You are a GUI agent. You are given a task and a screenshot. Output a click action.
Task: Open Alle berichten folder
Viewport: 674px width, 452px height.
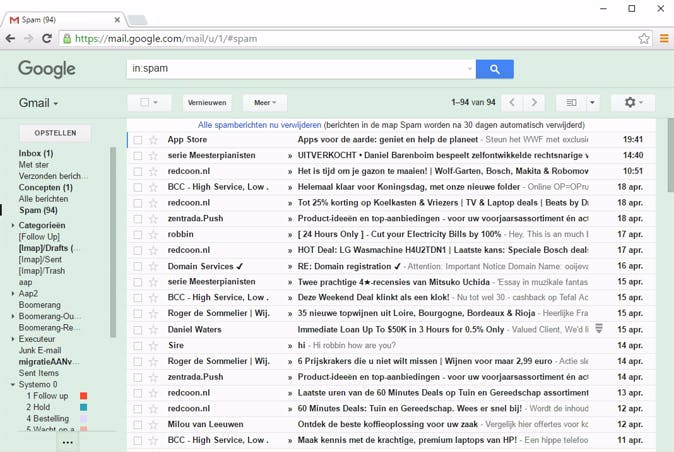pos(43,199)
